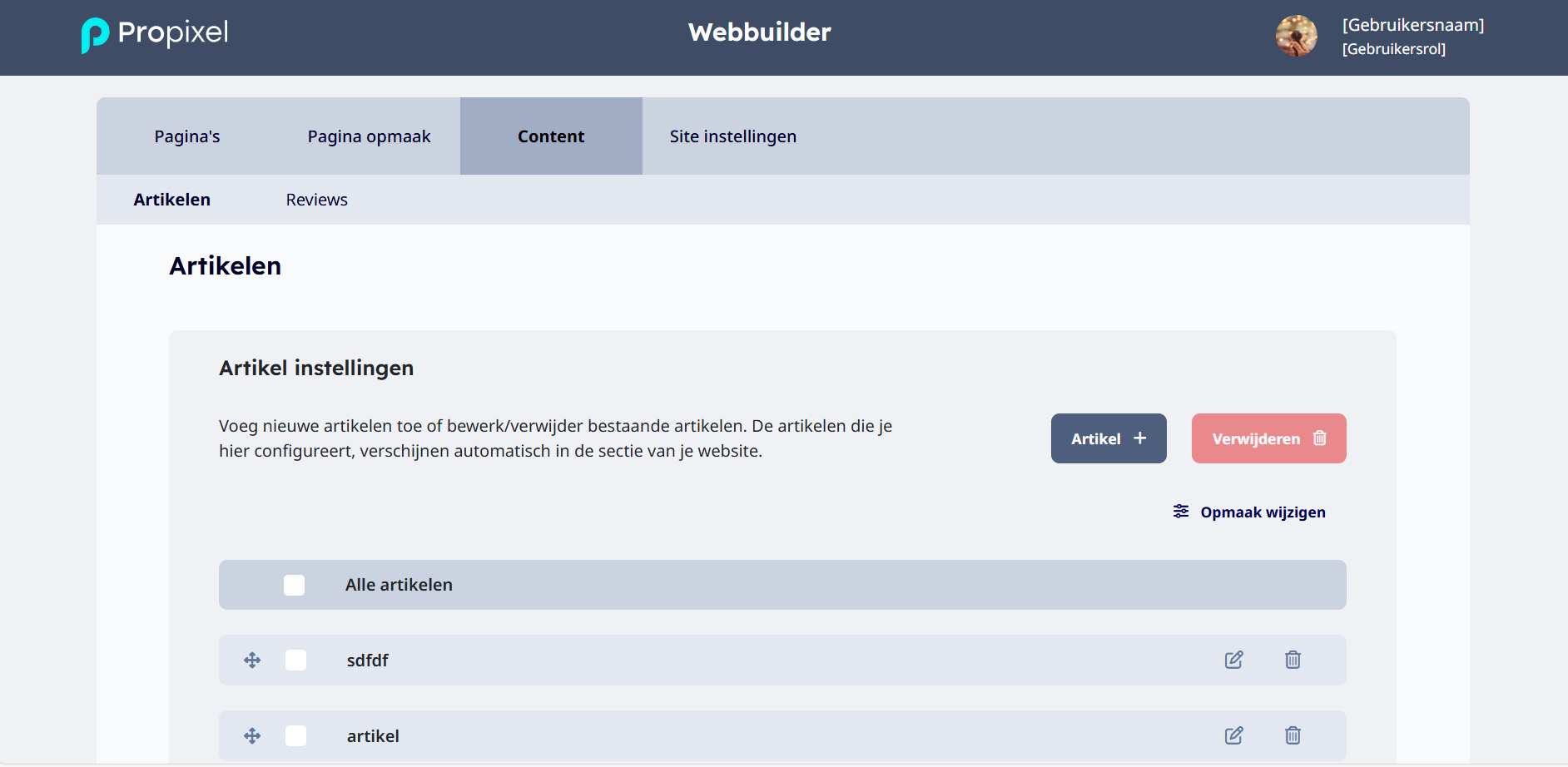This screenshot has width=1568, height=767.
Task: Click the sliders icon beside Opmaak wijzigen
Action: click(x=1181, y=512)
